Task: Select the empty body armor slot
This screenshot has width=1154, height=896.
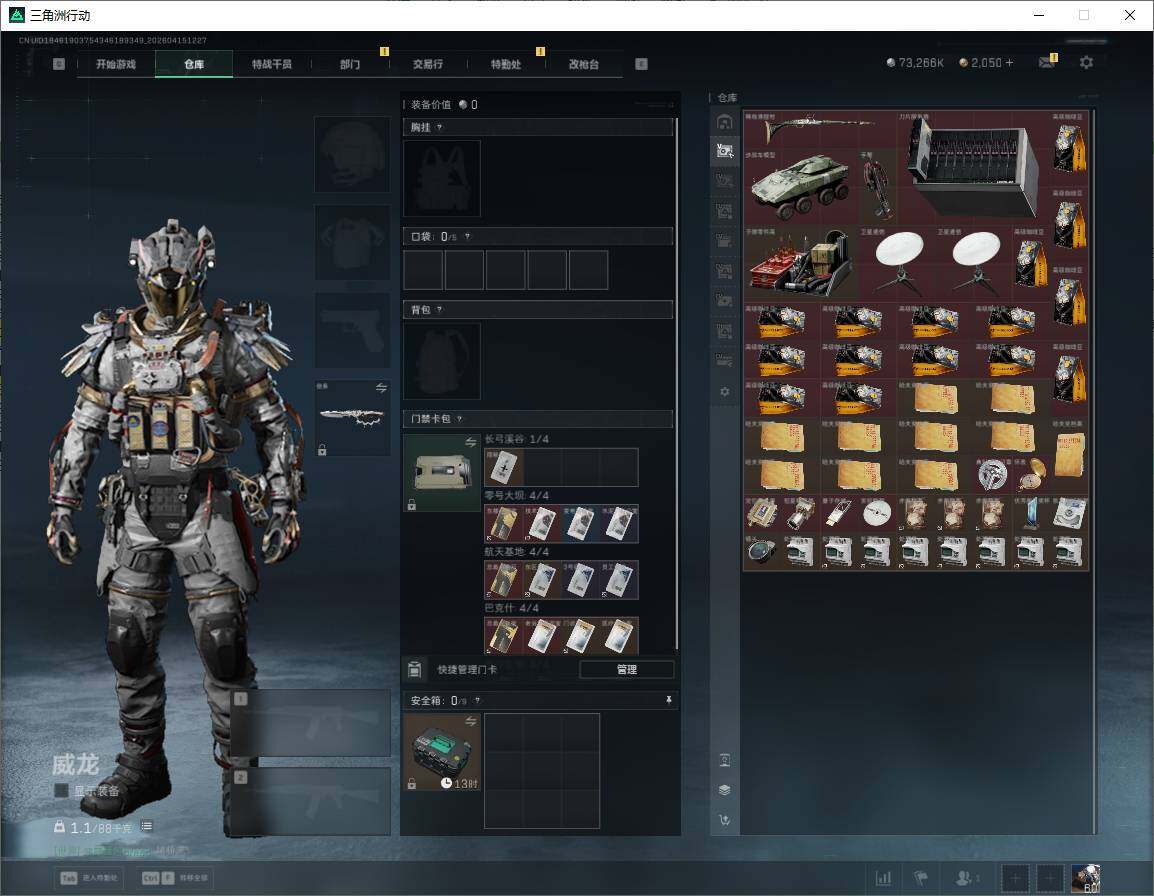Action: coord(353,242)
